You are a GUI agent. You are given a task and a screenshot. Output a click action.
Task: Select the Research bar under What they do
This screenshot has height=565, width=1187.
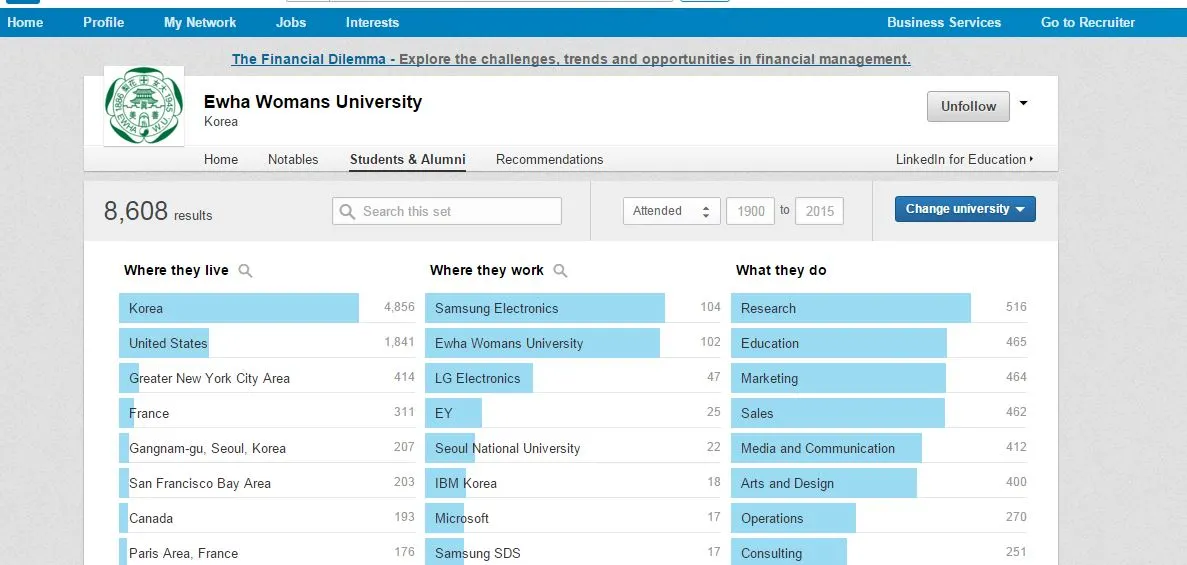point(850,308)
